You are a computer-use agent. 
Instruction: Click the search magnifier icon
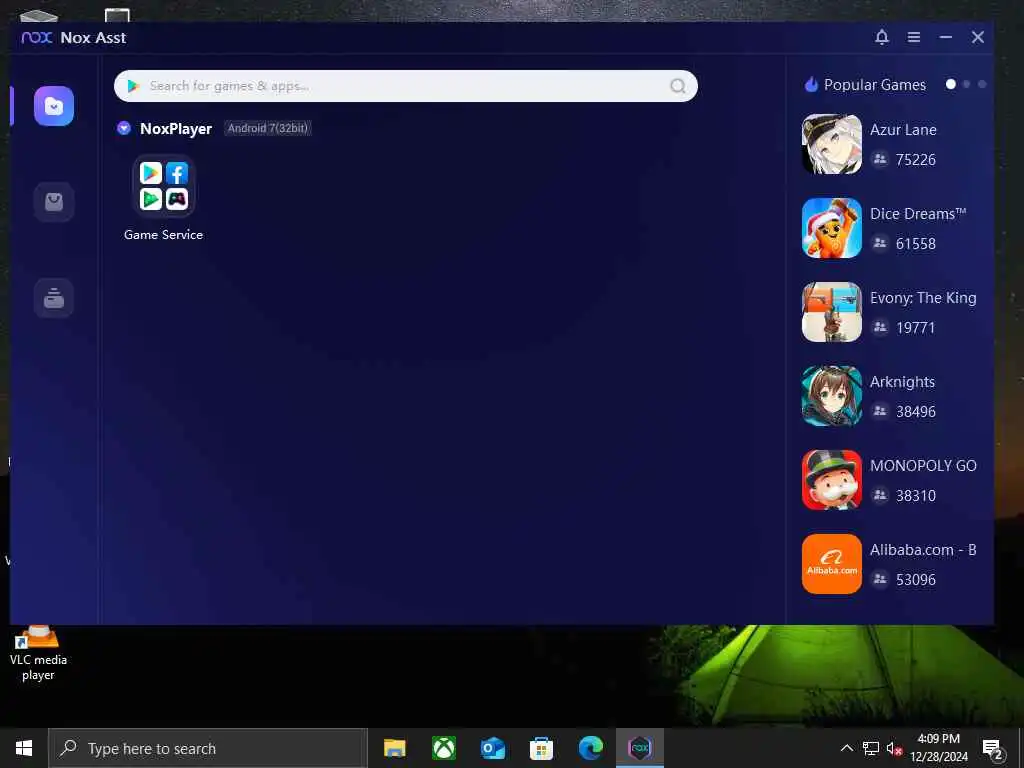678,86
